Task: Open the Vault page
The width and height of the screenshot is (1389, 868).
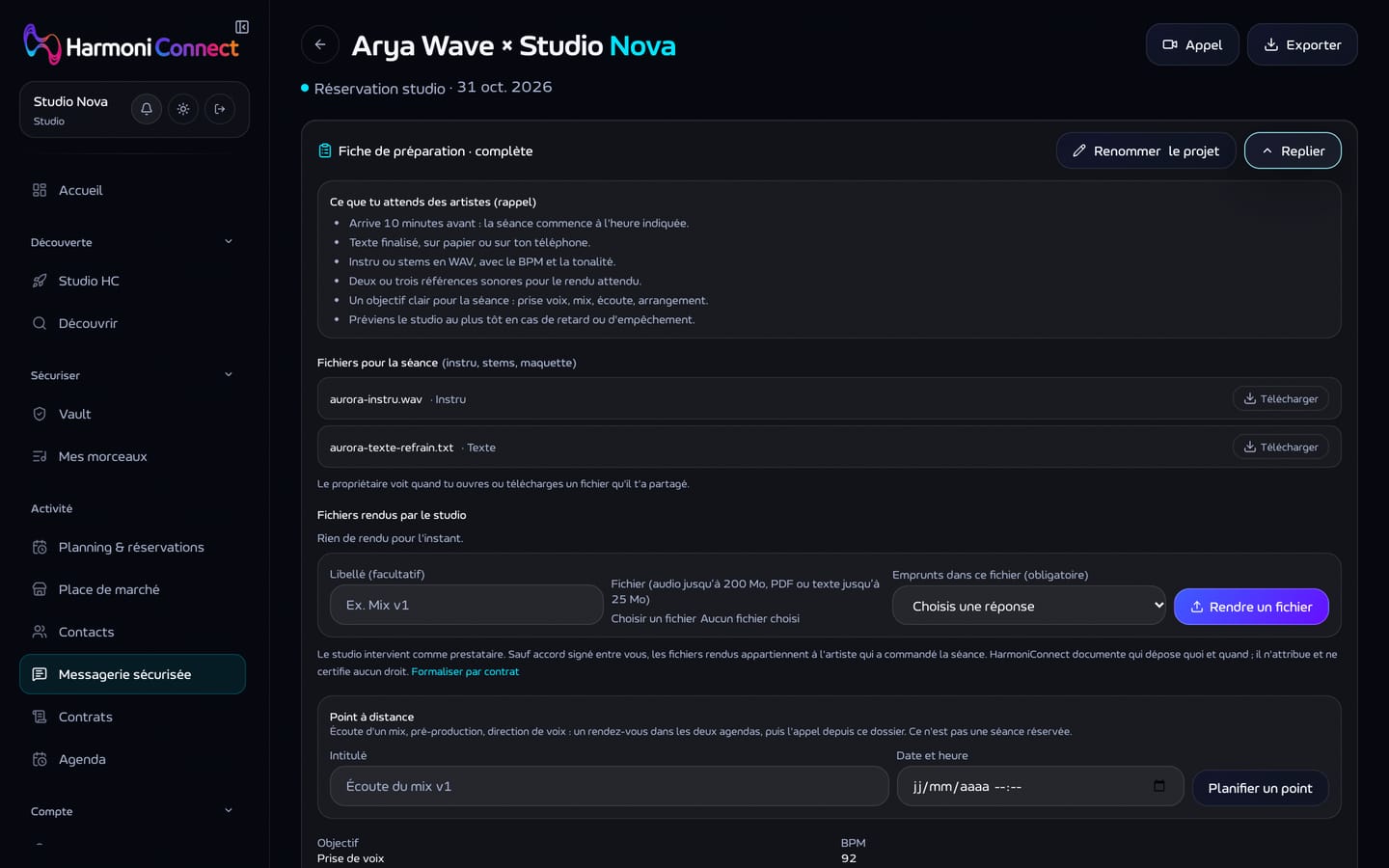Action: click(132, 414)
